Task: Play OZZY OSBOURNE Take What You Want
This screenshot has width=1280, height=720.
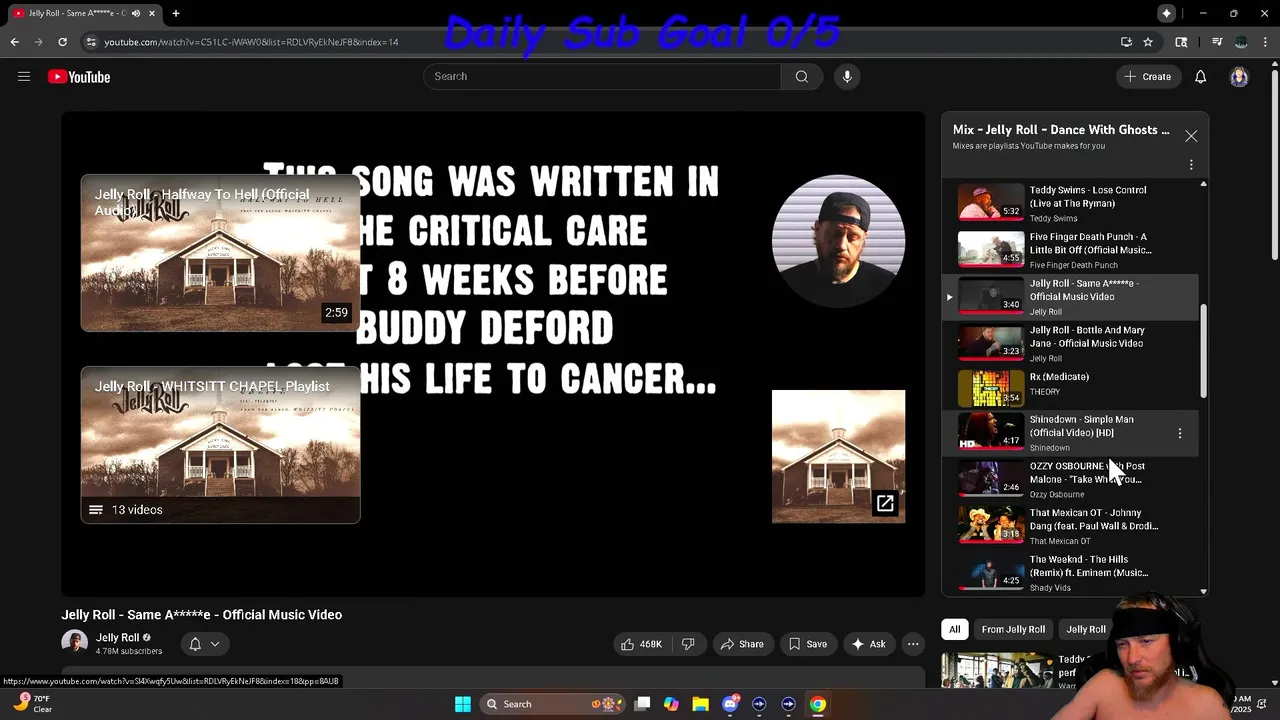Action: [1070, 479]
